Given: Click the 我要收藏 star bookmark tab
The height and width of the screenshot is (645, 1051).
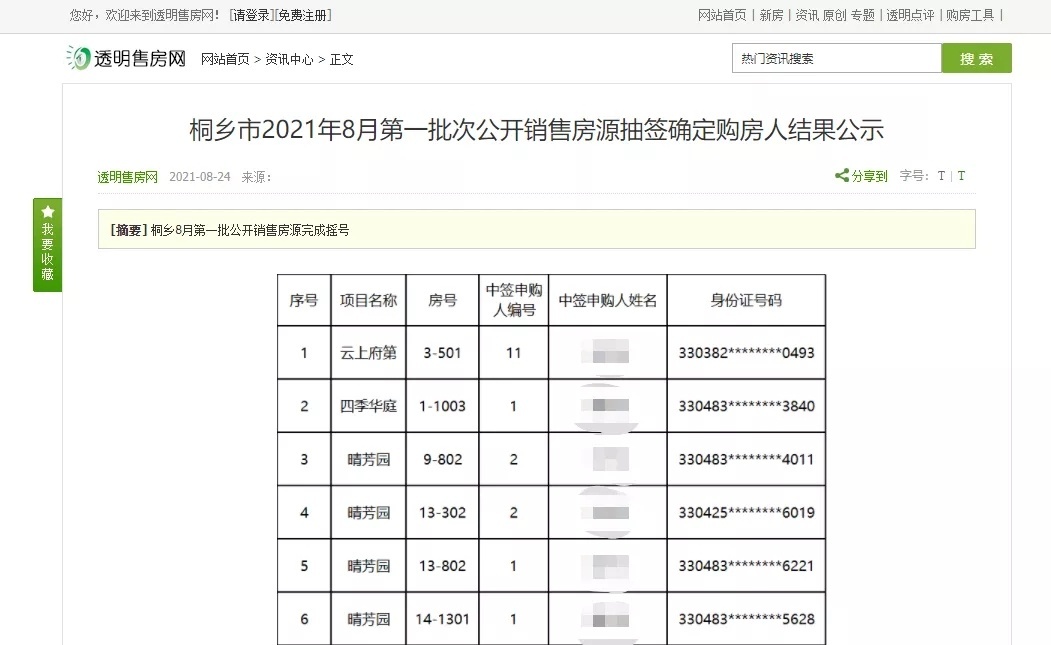Looking at the screenshot, I should [x=47, y=245].
